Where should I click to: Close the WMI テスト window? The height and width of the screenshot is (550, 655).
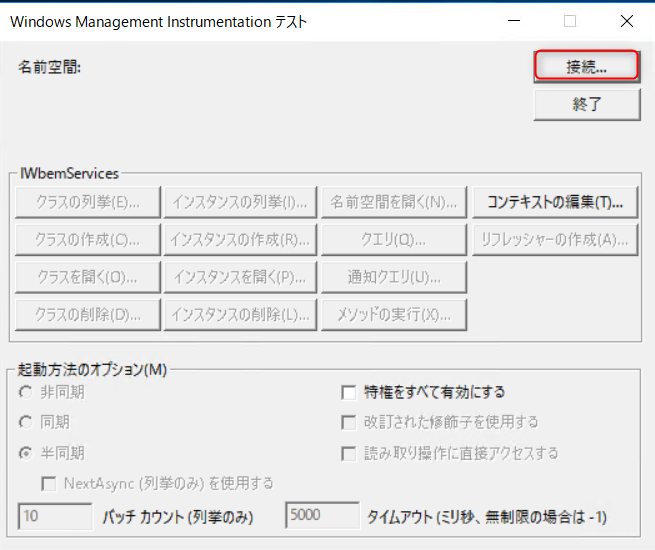626,21
